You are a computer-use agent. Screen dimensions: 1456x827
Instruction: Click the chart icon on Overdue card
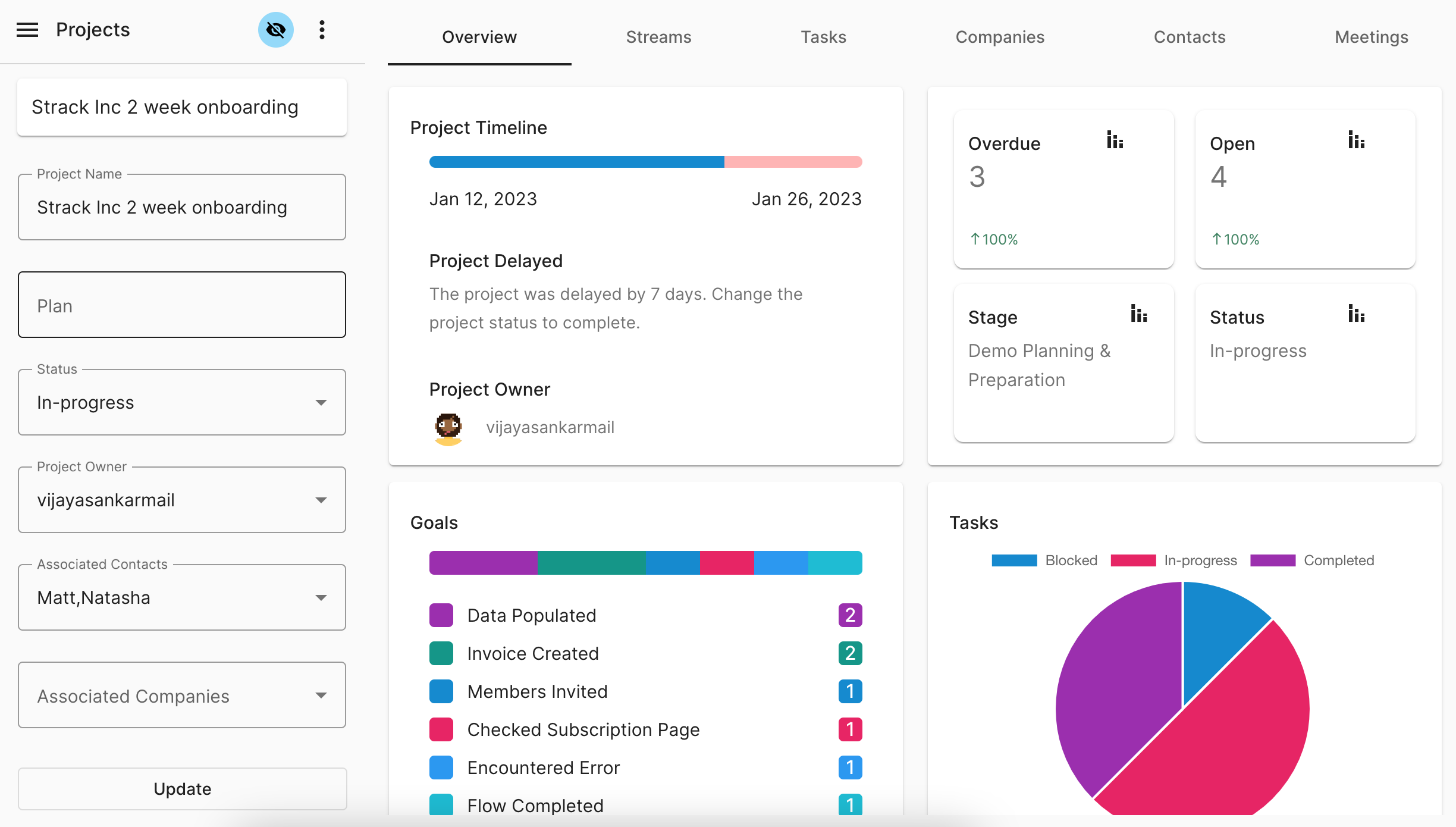point(1115,140)
